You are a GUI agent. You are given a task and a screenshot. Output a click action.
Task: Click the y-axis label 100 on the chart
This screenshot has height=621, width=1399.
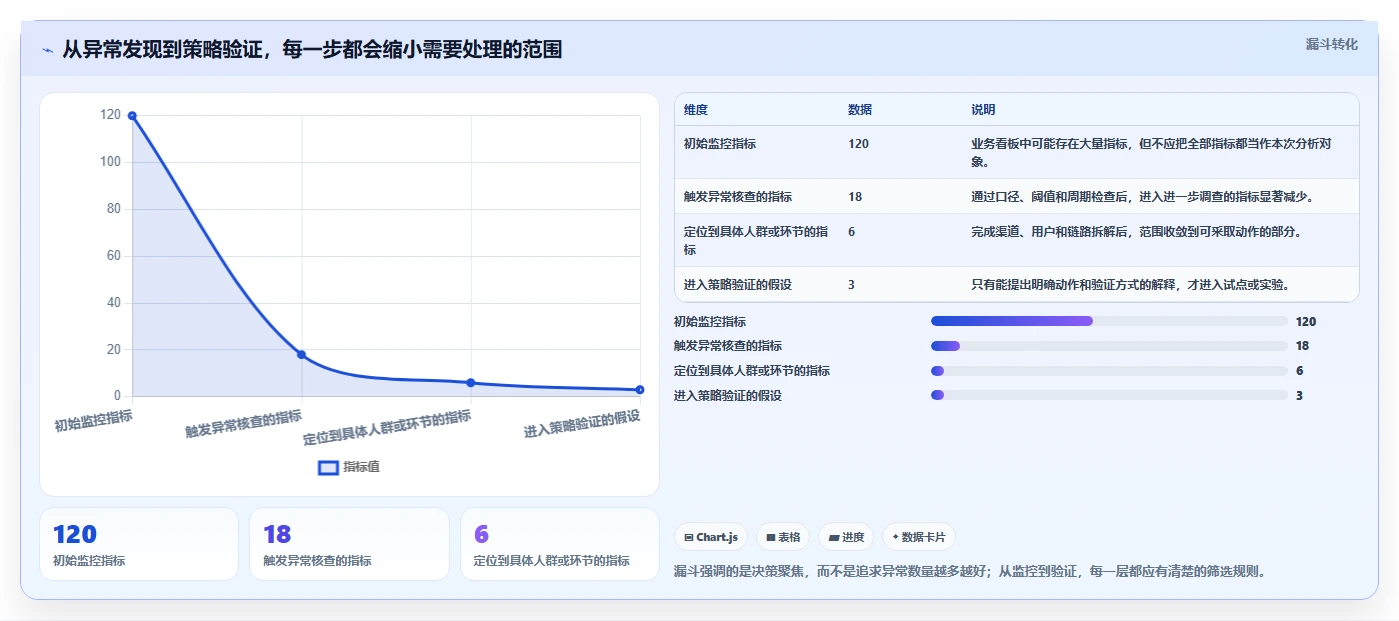(x=110, y=162)
